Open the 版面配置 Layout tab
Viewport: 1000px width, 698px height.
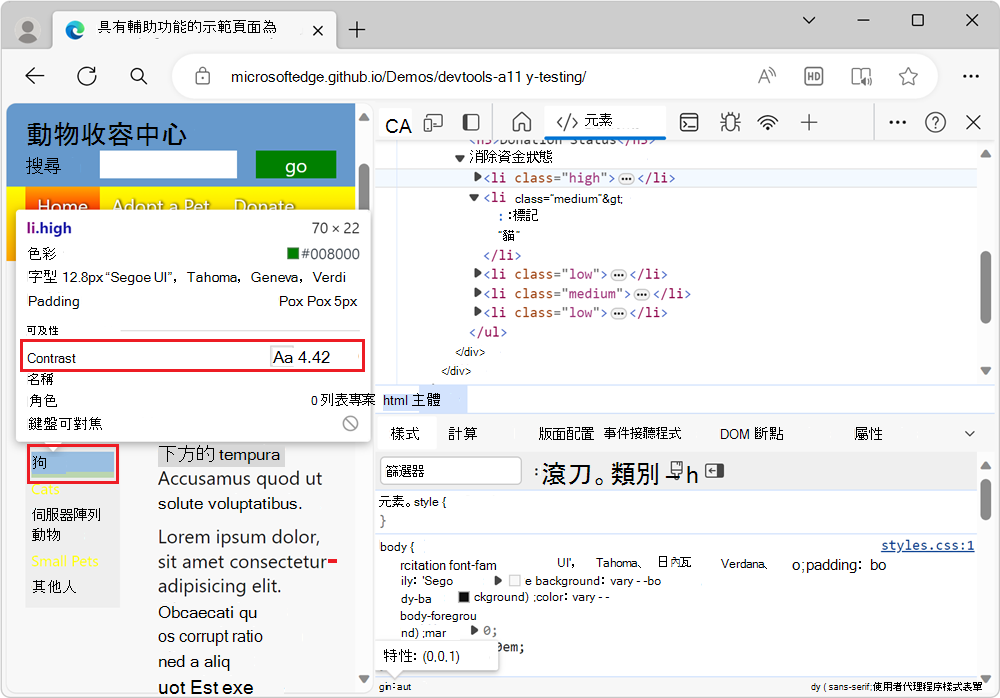point(566,434)
